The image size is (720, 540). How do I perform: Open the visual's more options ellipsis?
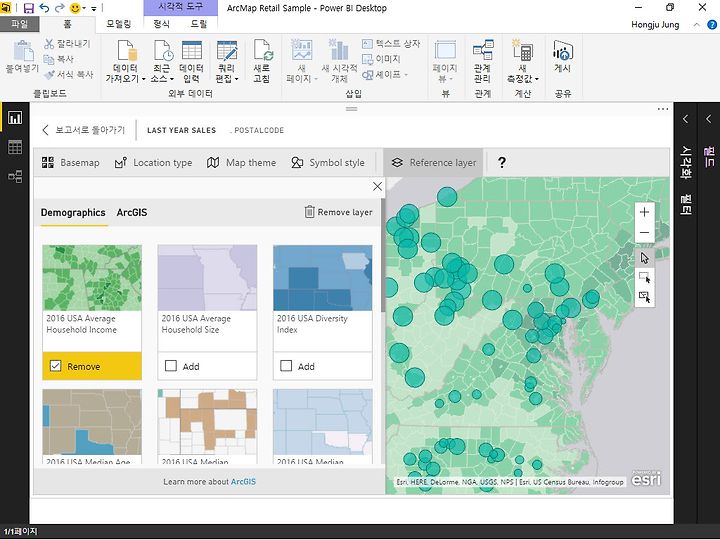(x=663, y=109)
